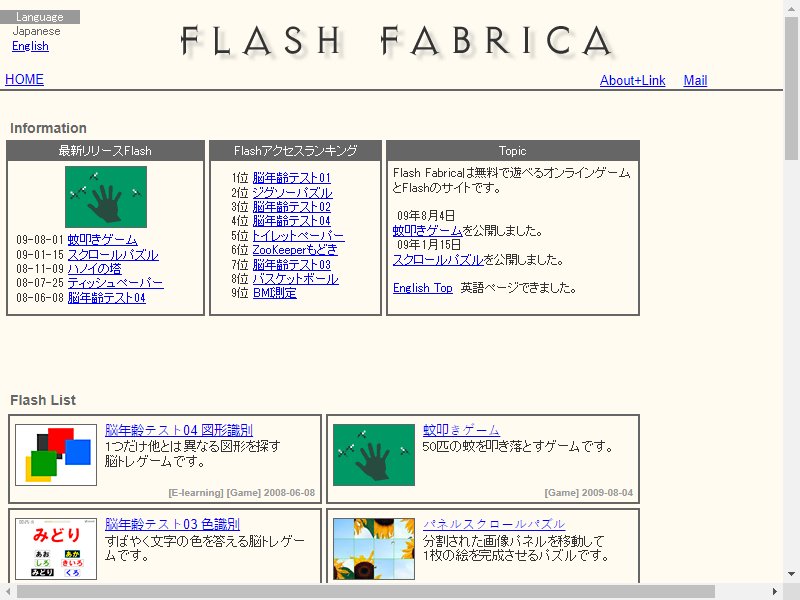Viewport: 800px width, 600px height.
Task: Click the colored squares thumbnail
Action: [x=56, y=455]
